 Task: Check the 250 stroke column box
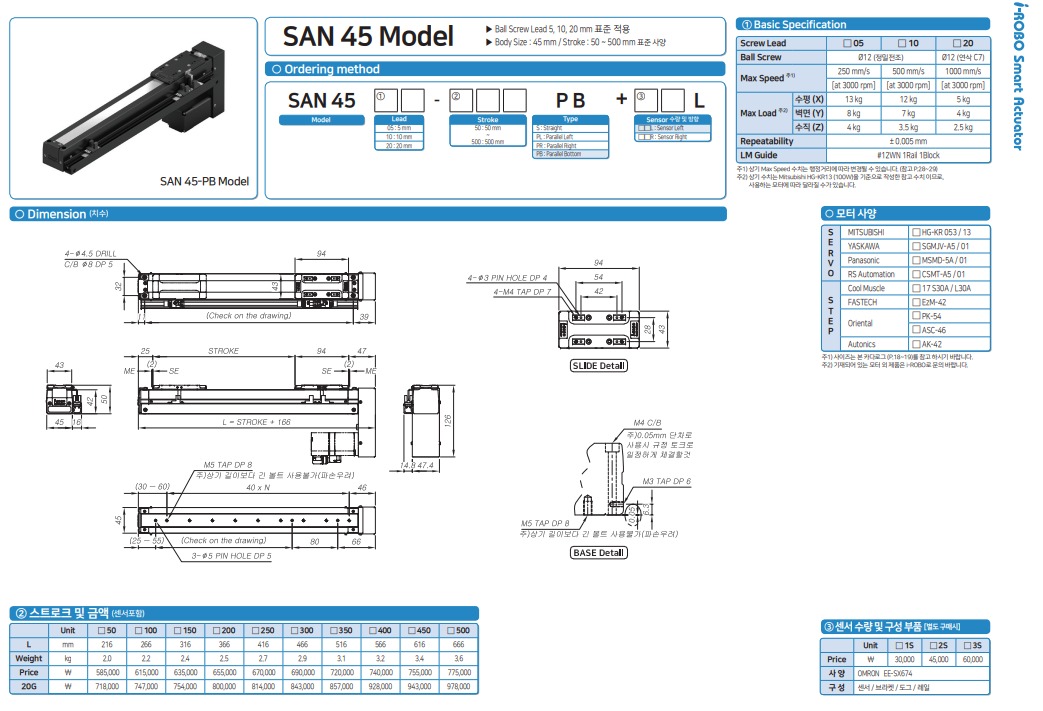coord(256,631)
